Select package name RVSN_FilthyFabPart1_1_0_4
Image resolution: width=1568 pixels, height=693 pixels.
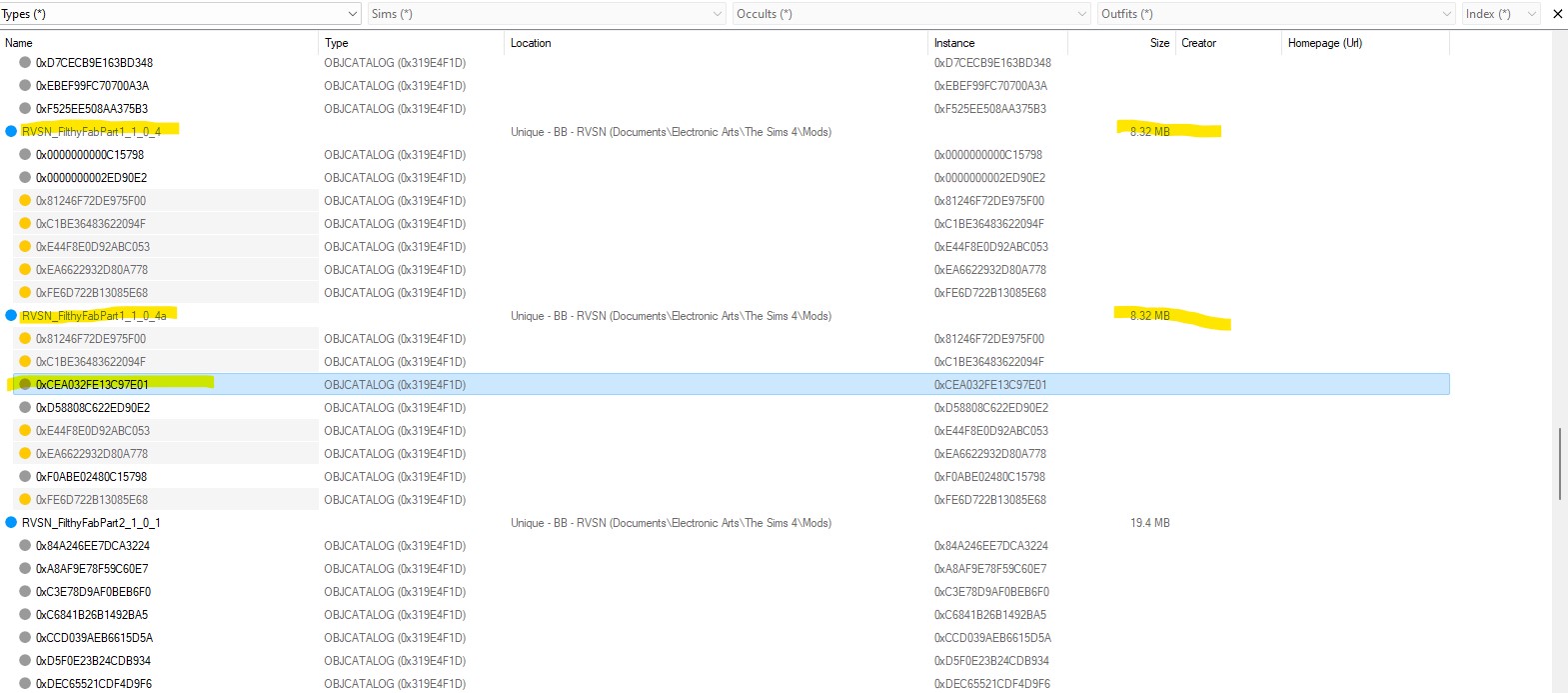tap(91, 131)
